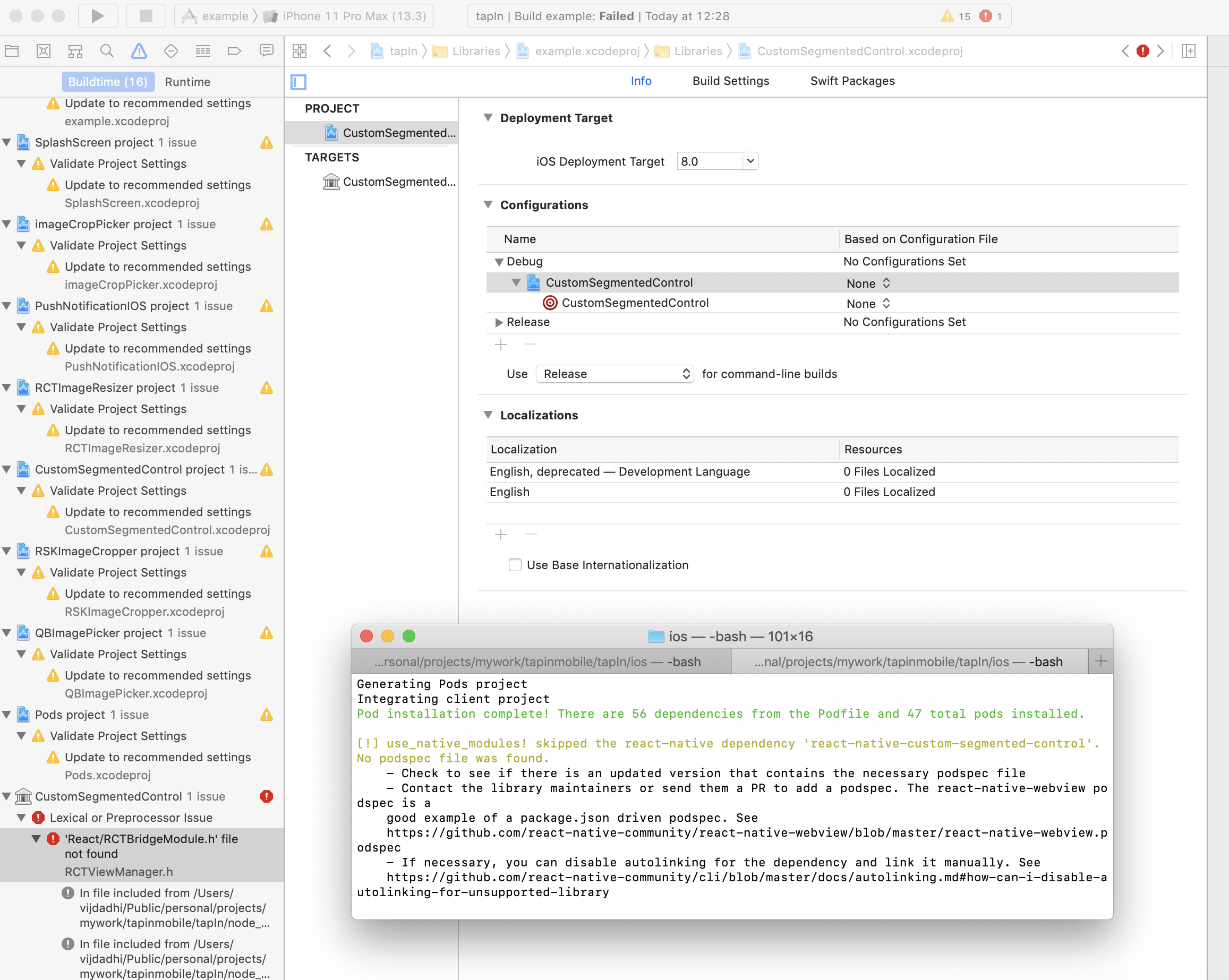Open the Swift Packages tab
Image resolution: width=1229 pixels, height=980 pixels.
click(x=851, y=81)
